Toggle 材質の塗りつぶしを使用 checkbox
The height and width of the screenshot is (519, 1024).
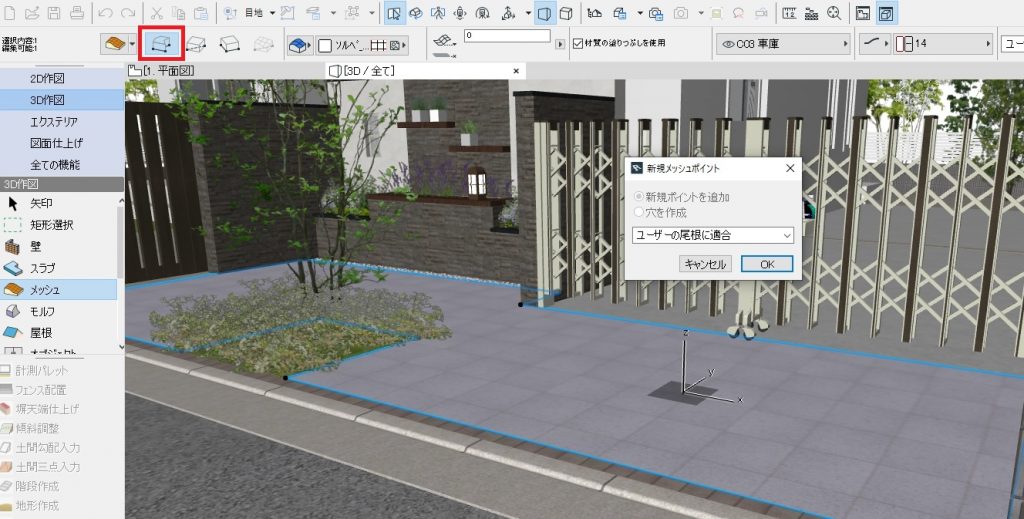pyautogui.click(x=577, y=44)
